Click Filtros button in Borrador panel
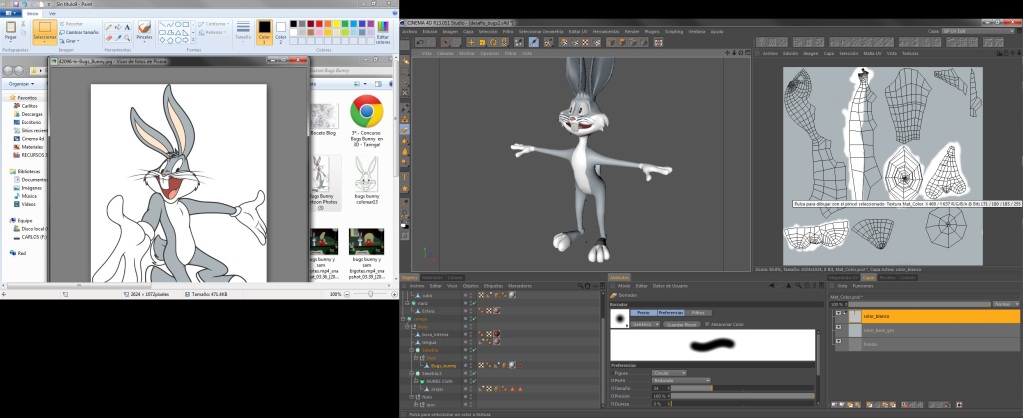Screen dimensions: 1023x418 coord(698,313)
